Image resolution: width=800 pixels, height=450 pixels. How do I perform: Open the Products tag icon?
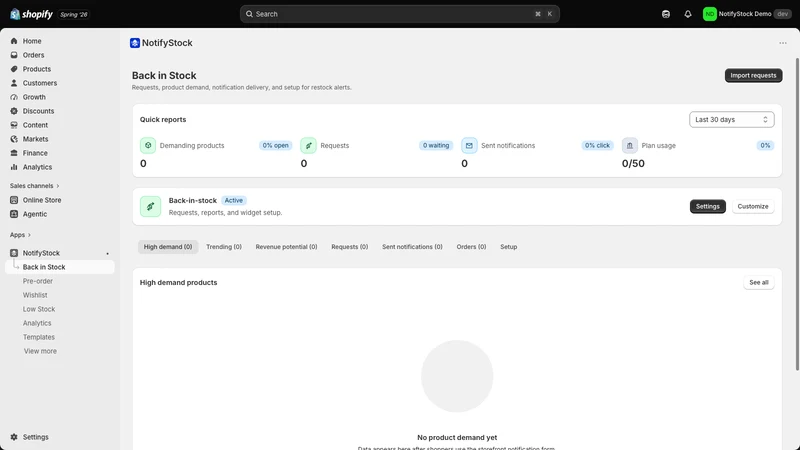pos(14,69)
